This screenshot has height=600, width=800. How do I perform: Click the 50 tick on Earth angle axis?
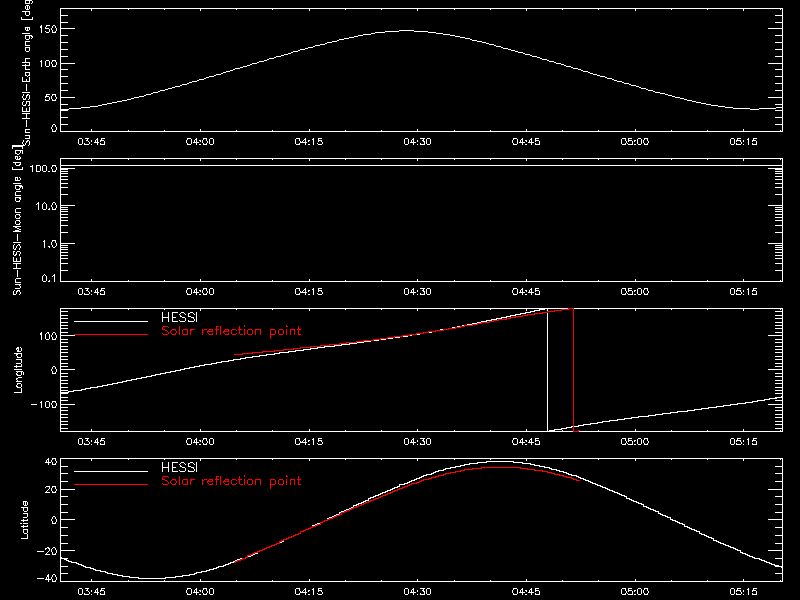pos(51,97)
